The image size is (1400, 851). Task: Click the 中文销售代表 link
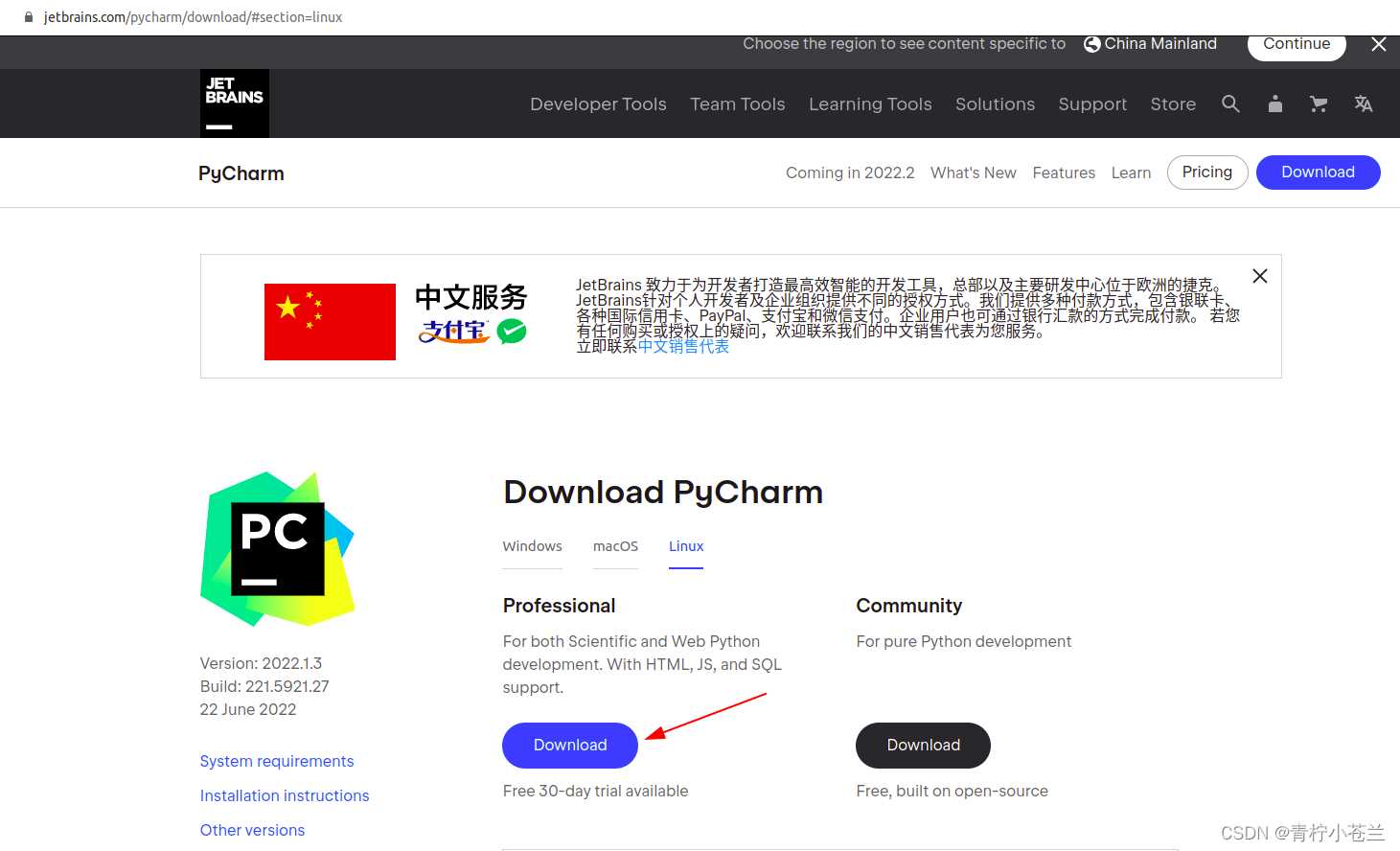tap(683, 346)
